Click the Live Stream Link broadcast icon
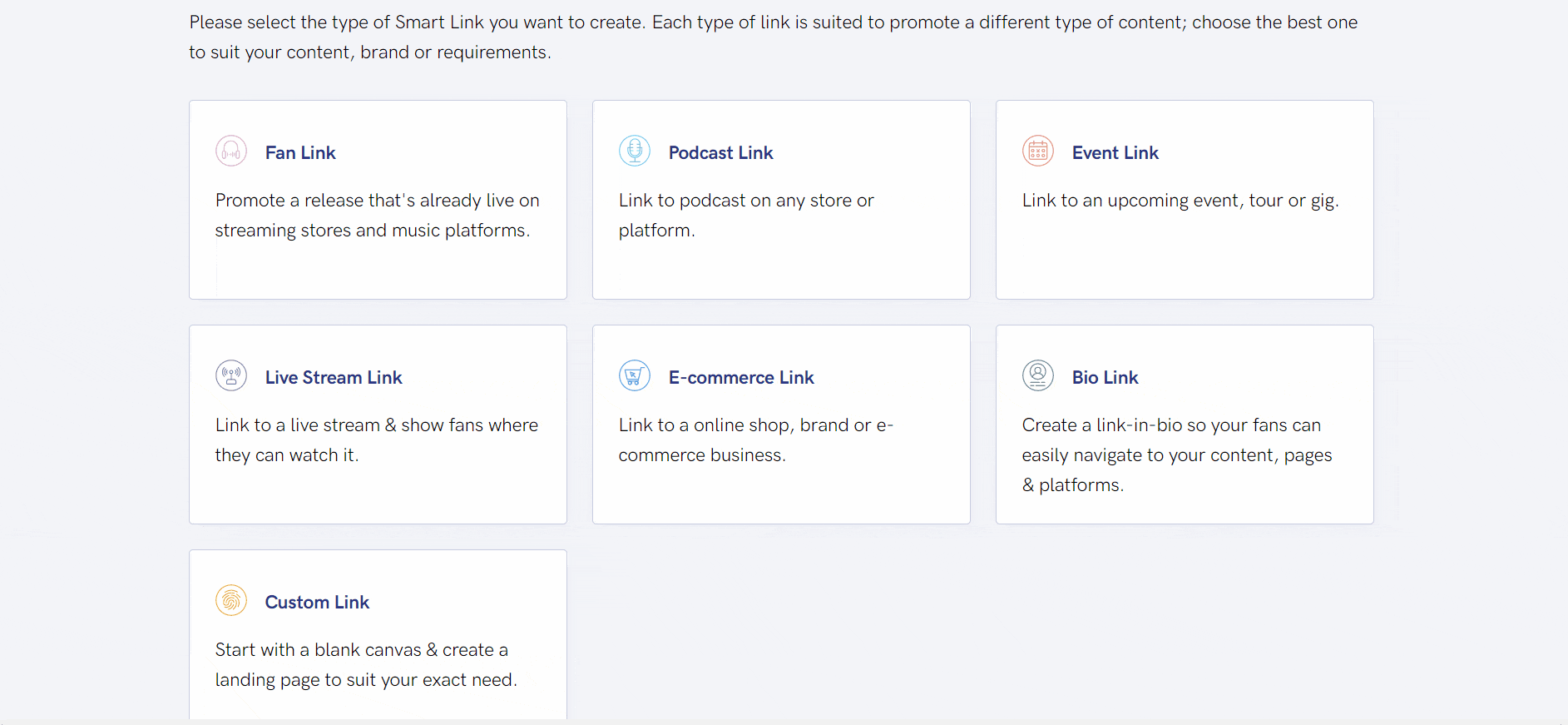 (x=231, y=375)
